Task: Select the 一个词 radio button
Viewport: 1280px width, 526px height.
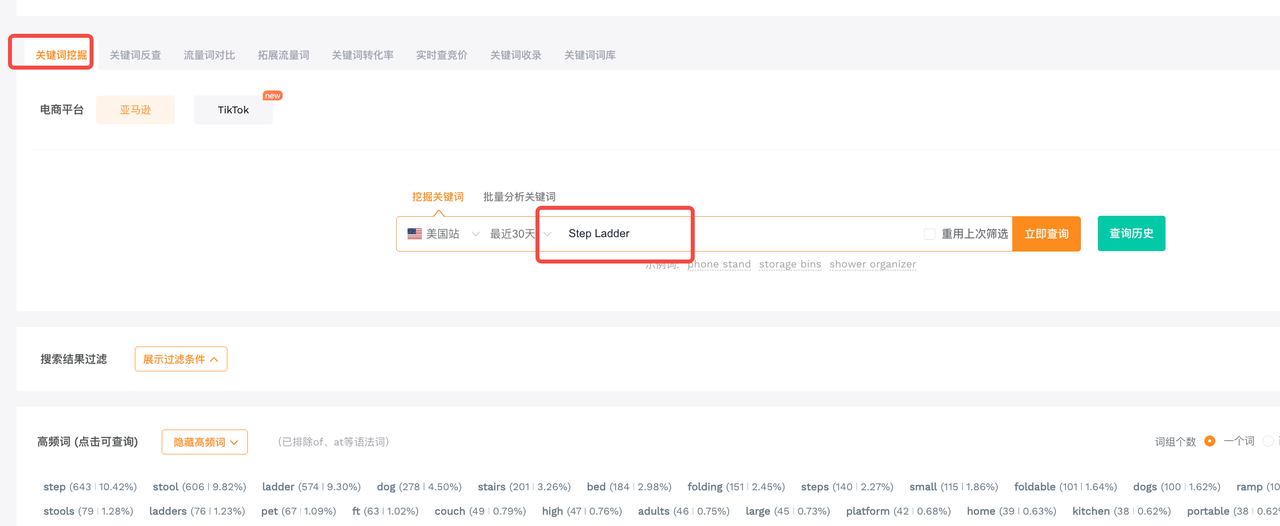Action: point(1210,441)
